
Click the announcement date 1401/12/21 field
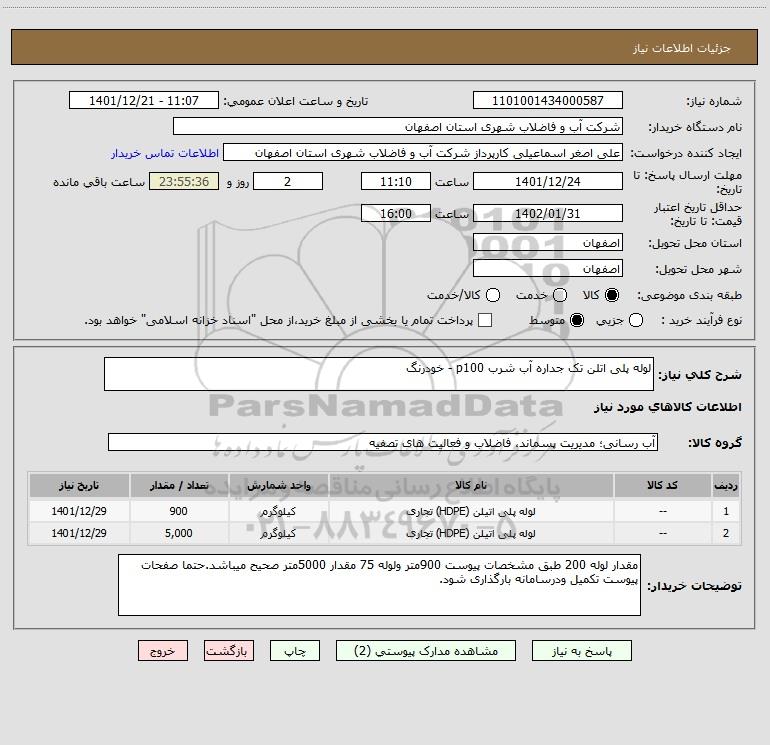(144, 101)
